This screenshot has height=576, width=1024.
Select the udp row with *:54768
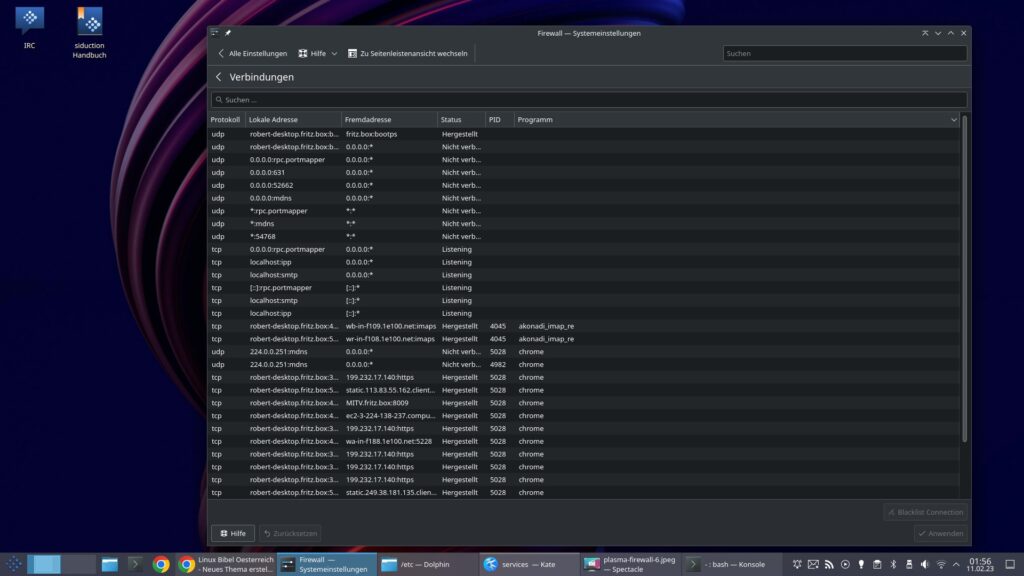(x=584, y=236)
